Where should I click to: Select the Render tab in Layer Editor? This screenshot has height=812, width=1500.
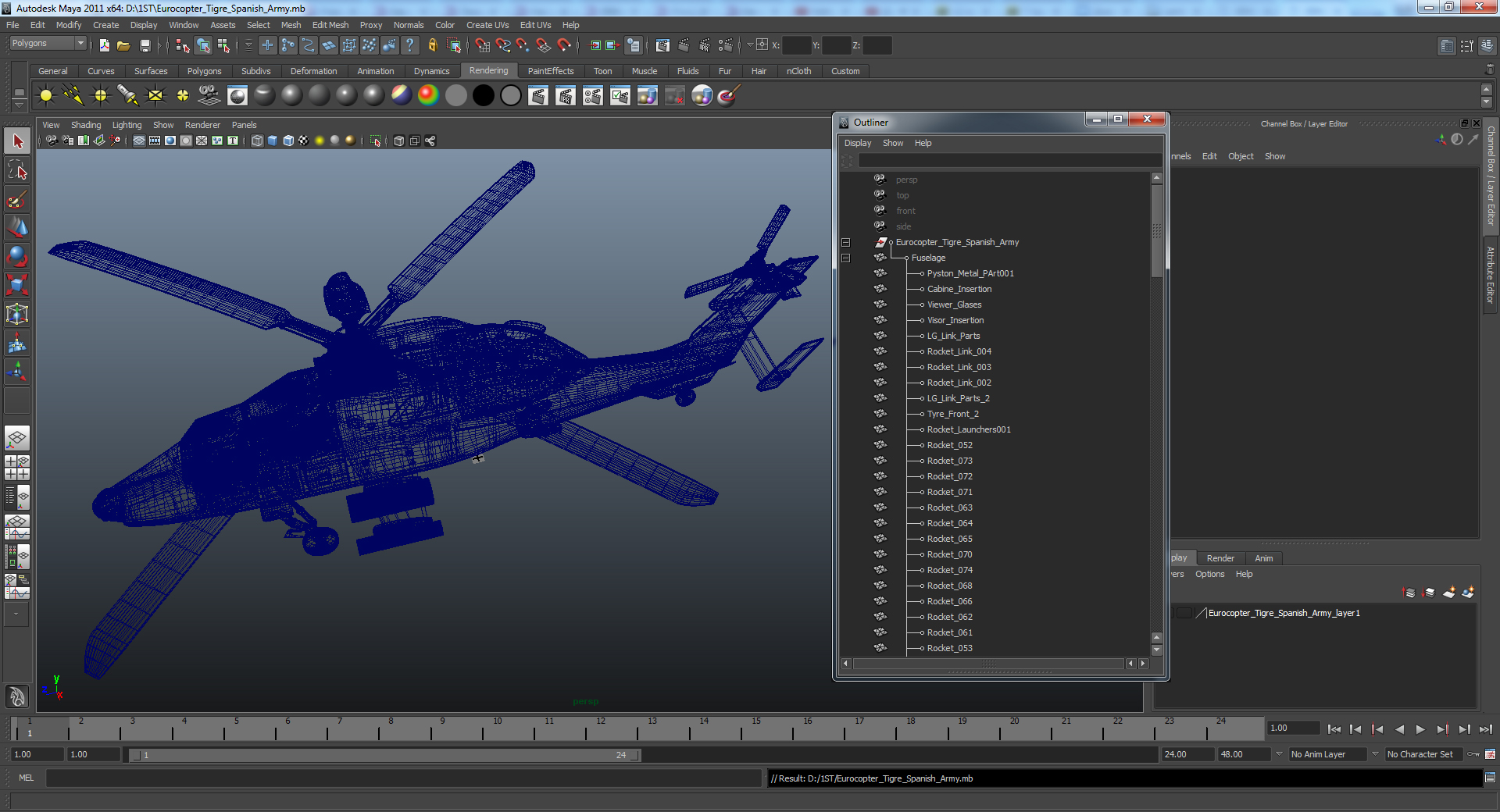click(x=1220, y=558)
